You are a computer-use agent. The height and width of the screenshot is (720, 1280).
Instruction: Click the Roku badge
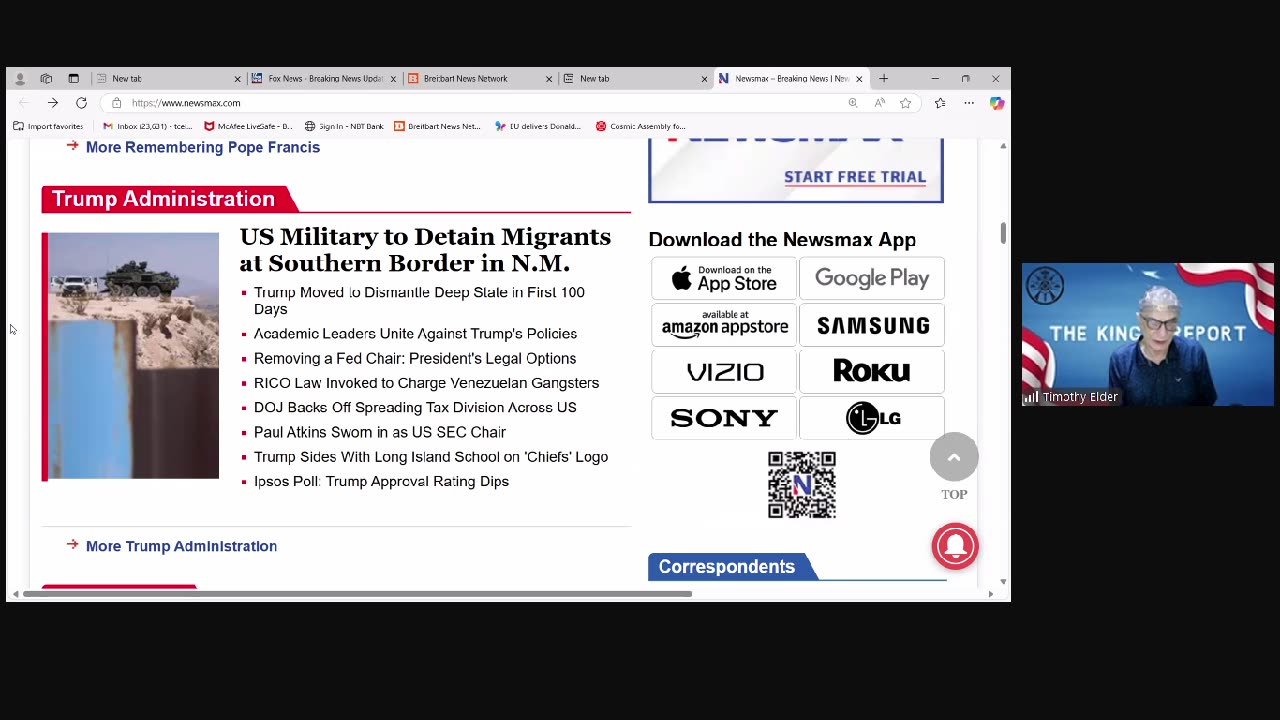872,371
